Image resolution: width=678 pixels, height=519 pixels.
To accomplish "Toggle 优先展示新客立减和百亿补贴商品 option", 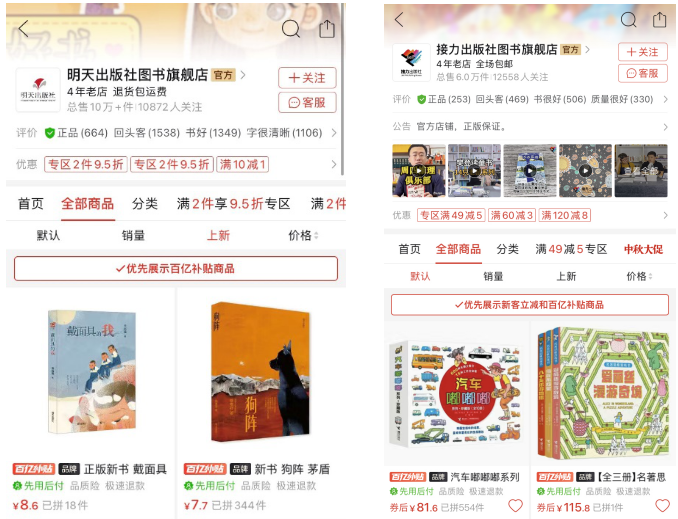I will point(530,305).
